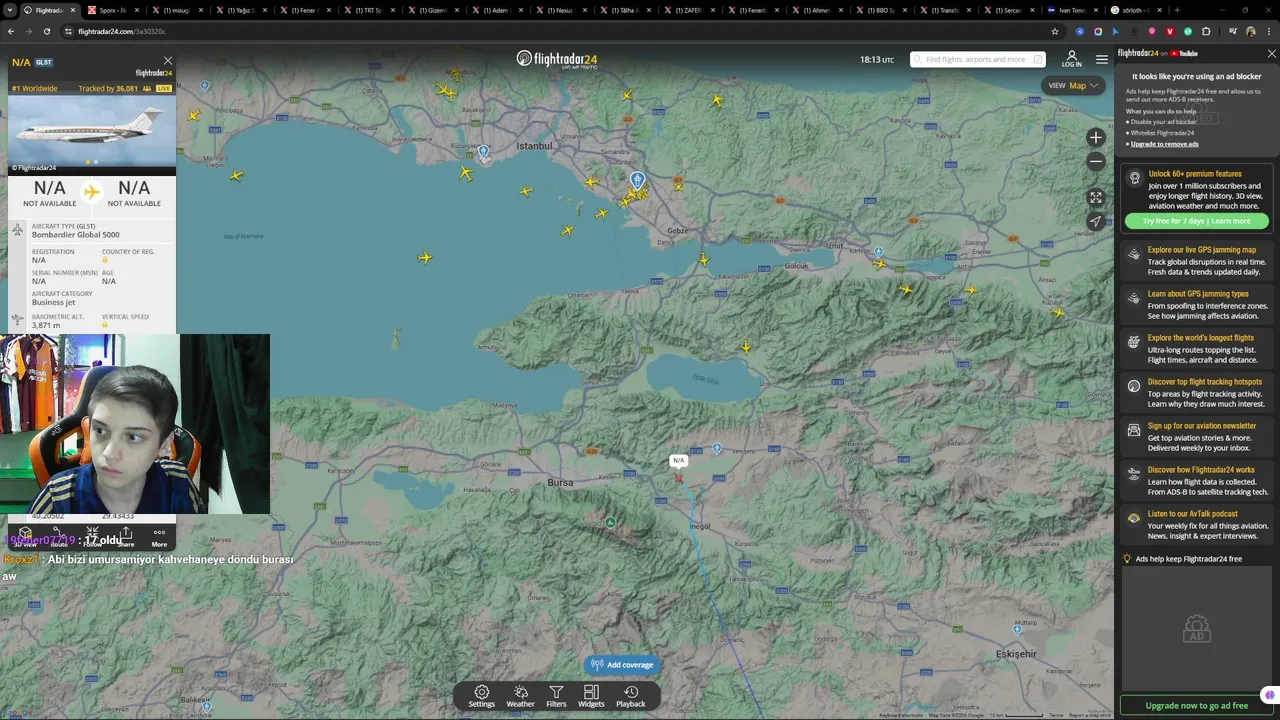Click the browser Back arrow
The height and width of the screenshot is (720, 1280).
tap(11, 31)
